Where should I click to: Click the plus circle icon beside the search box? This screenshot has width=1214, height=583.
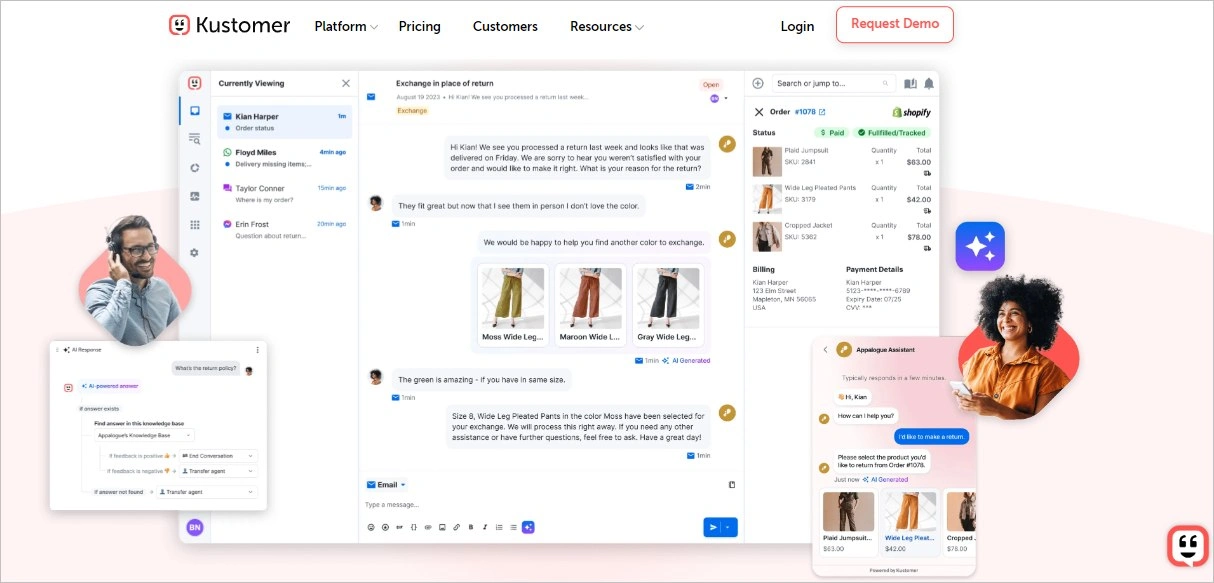pos(758,83)
